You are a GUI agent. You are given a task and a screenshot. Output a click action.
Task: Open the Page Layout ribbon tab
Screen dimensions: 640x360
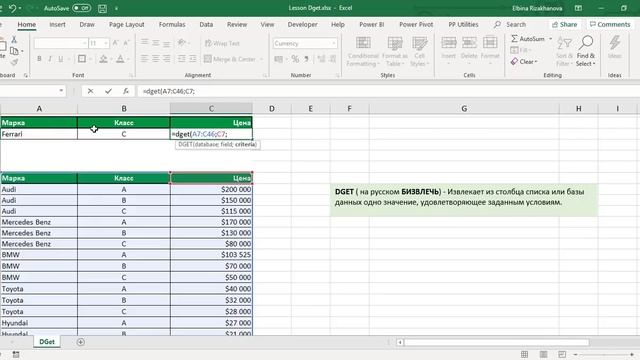point(127,24)
